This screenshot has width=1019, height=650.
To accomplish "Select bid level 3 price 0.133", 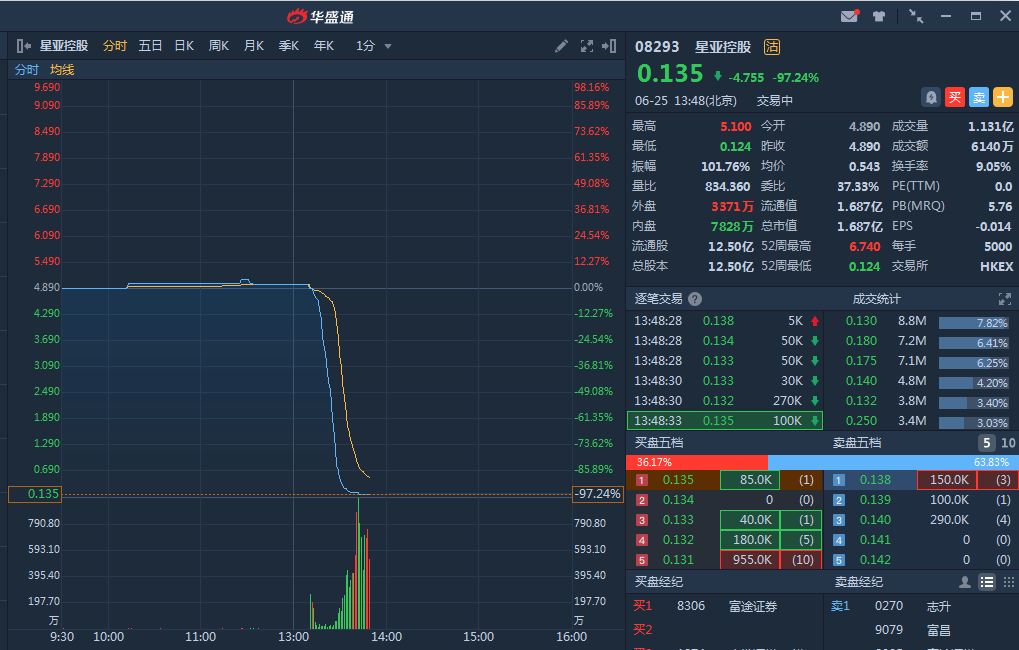I will pyautogui.click(x=678, y=520).
